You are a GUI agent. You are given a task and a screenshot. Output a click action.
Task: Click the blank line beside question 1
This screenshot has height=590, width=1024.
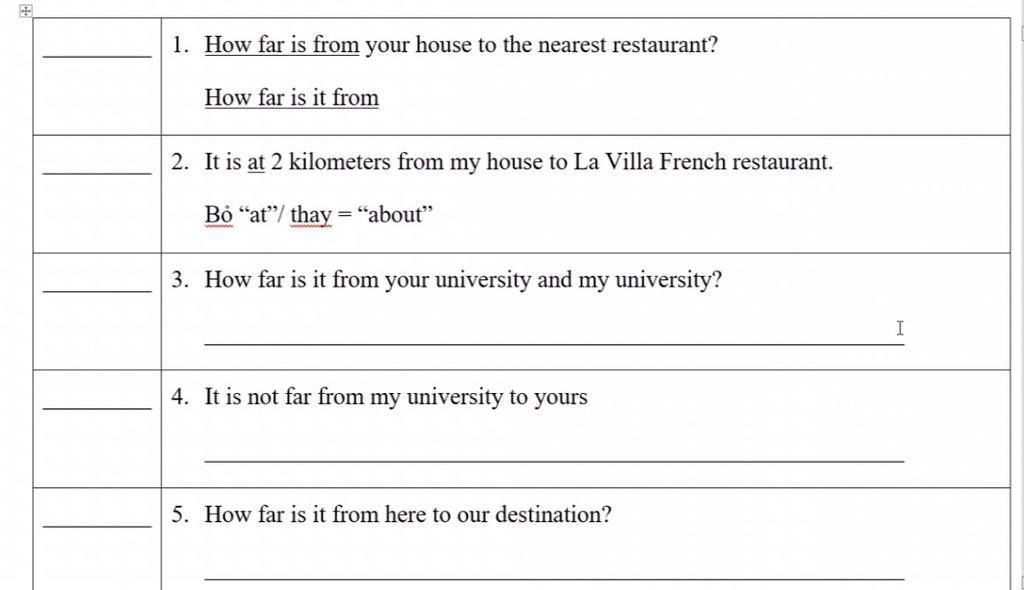[x=97, y=57]
